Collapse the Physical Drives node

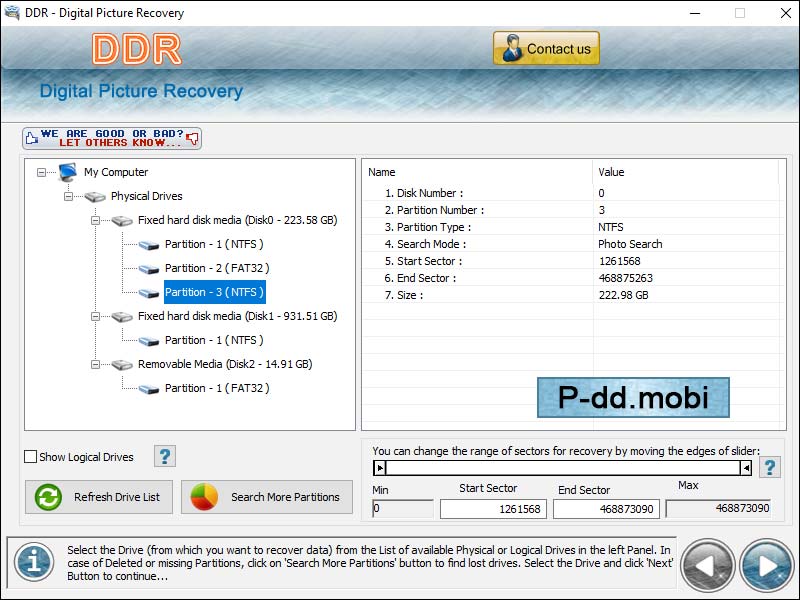coord(68,196)
